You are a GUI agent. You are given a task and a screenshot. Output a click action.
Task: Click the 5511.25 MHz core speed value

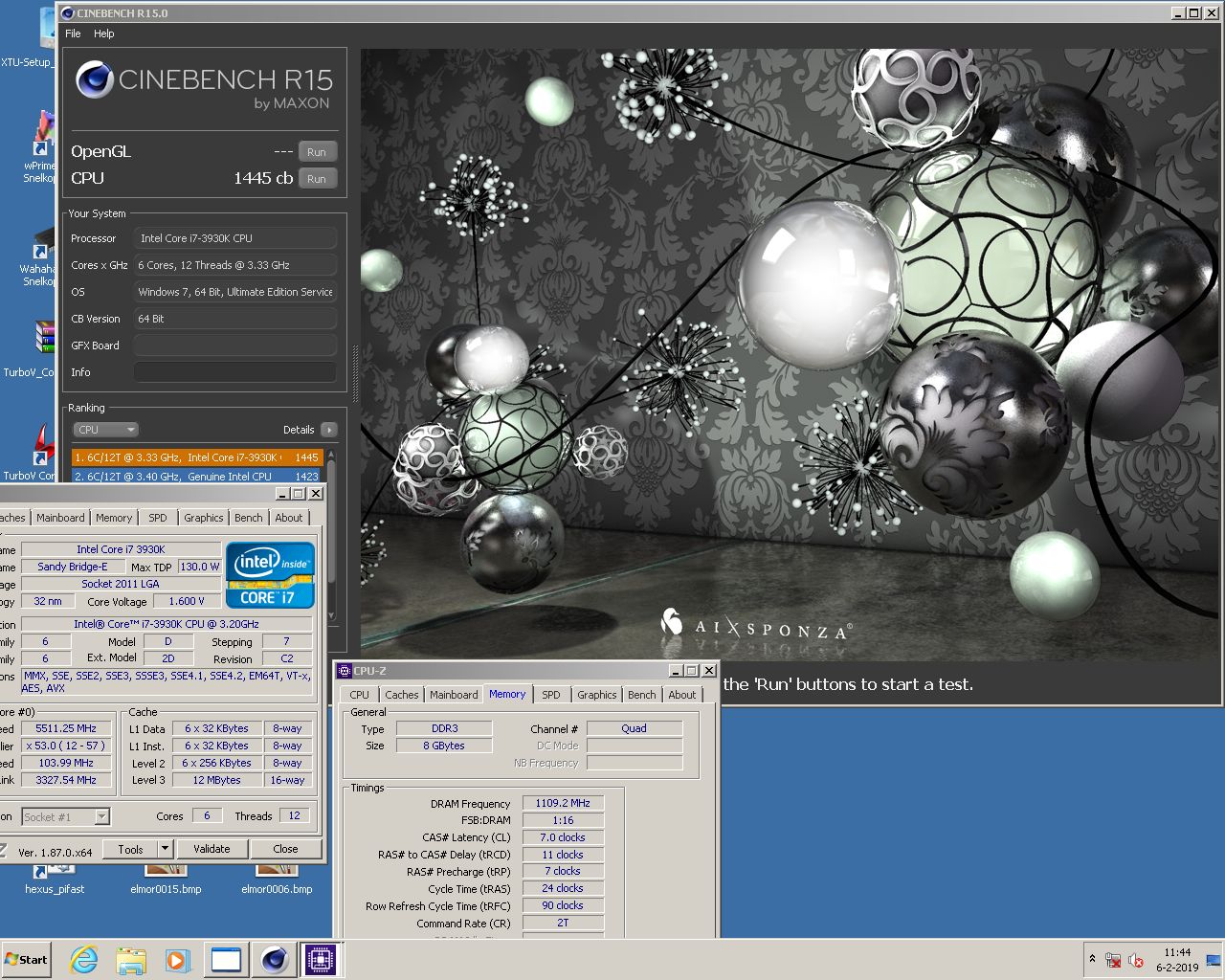click(66, 728)
